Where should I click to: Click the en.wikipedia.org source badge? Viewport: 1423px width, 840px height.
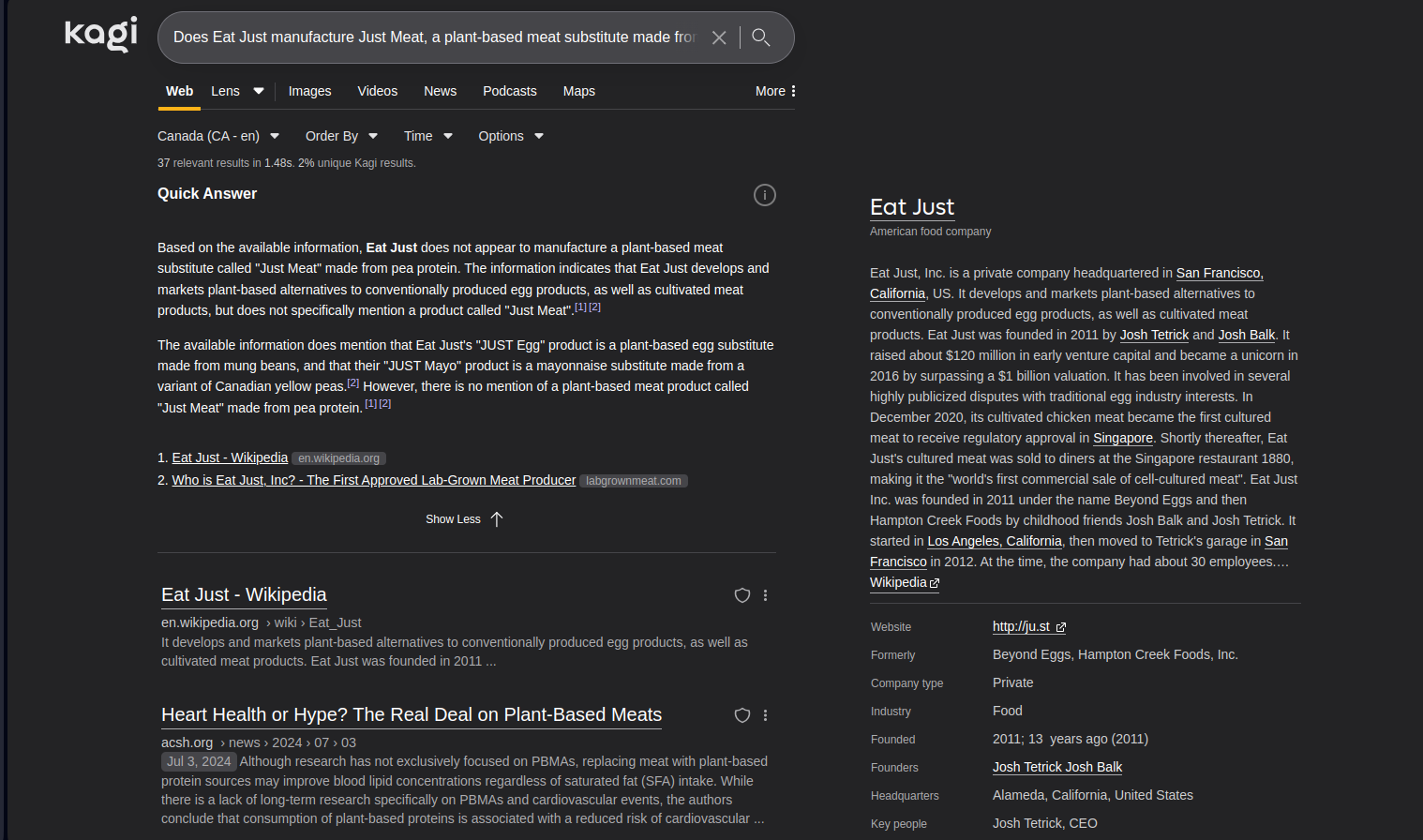click(338, 458)
